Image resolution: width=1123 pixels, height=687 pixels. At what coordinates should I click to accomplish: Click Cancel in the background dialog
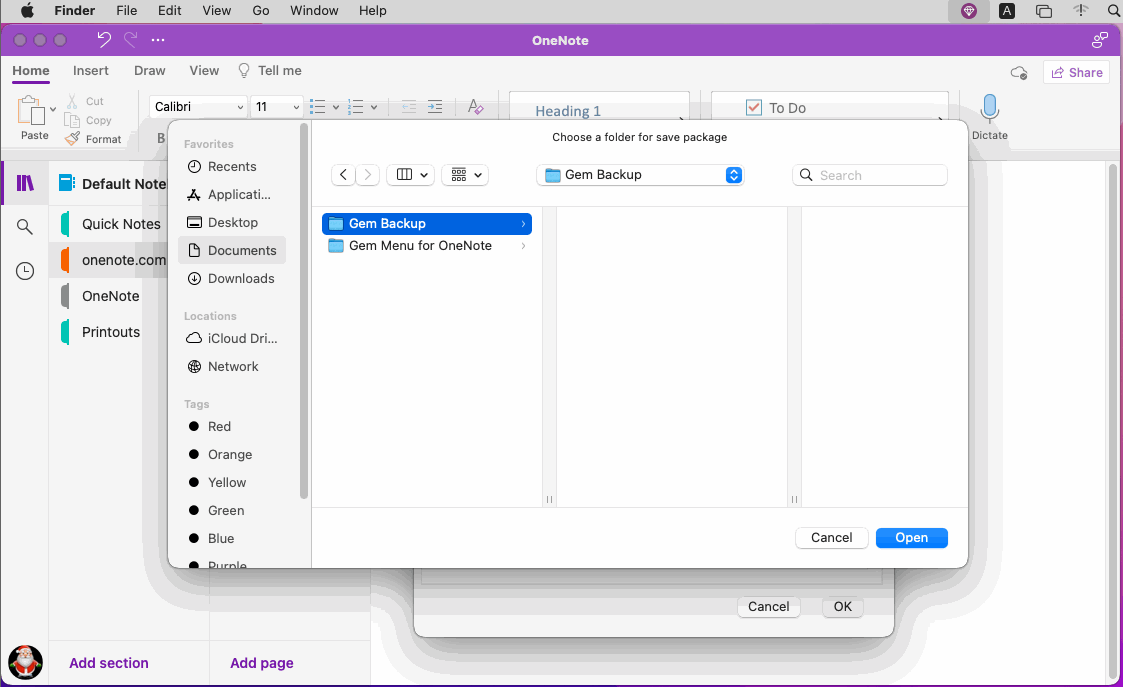point(768,606)
